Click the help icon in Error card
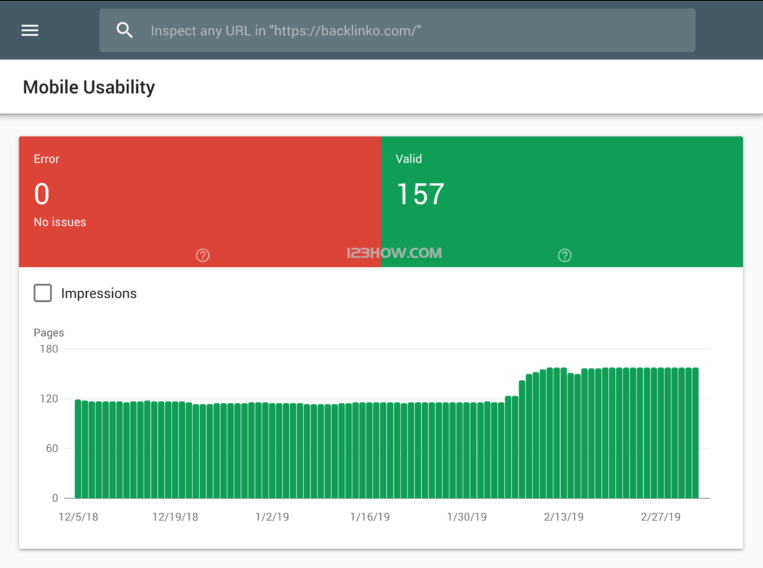The width and height of the screenshot is (763, 568). [203, 256]
